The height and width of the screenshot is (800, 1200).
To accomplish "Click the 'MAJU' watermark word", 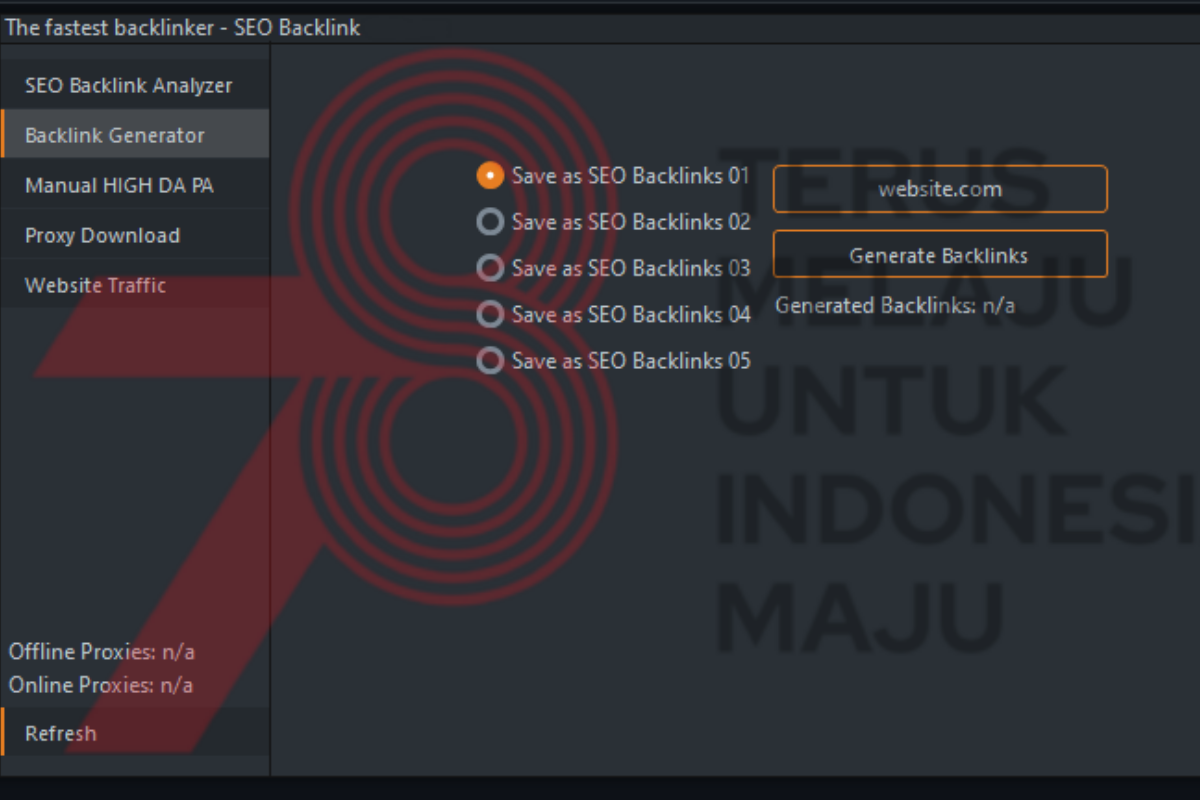I will [860, 612].
